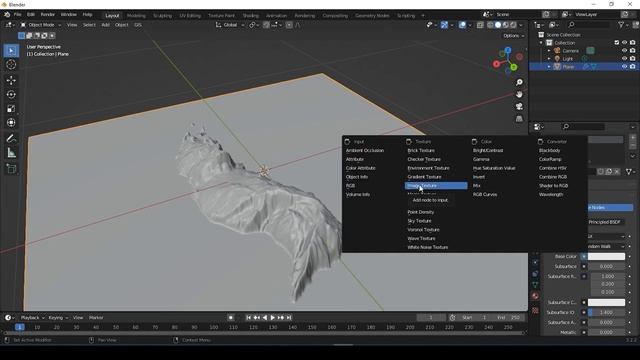This screenshot has width=640, height=360.
Task: Open the timeline Marker menu
Action: click(x=96, y=318)
